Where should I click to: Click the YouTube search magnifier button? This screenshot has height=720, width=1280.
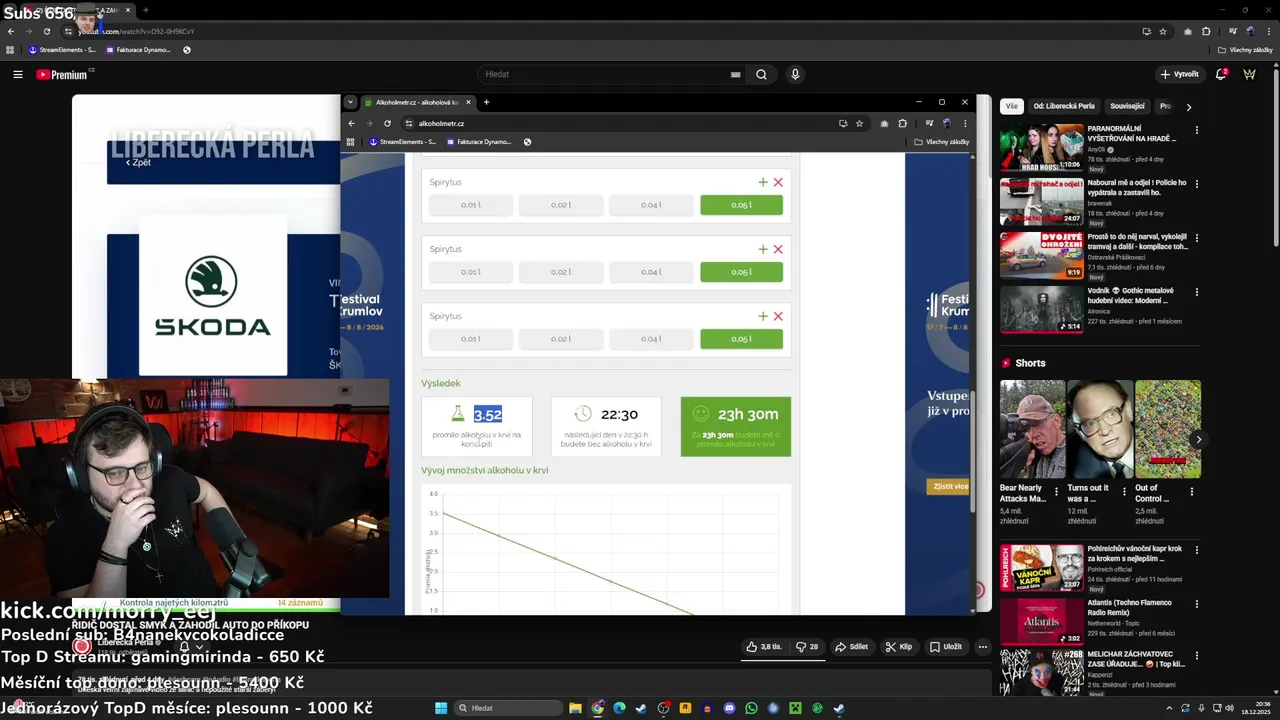pos(761,74)
